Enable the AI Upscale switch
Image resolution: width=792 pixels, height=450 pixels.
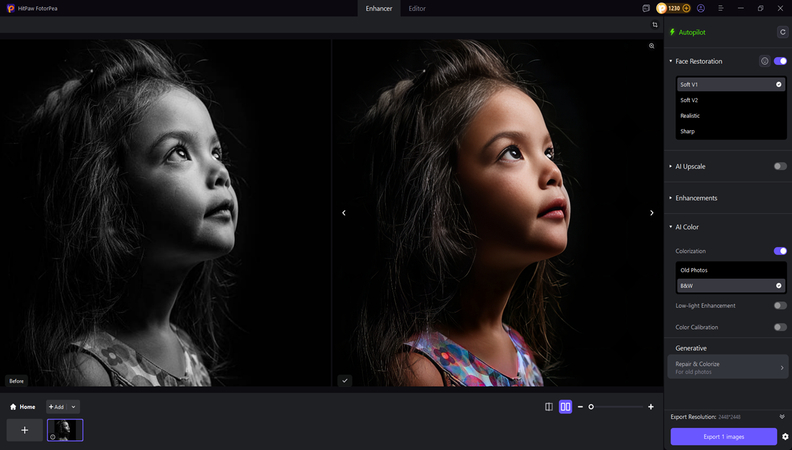(x=780, y=166)
